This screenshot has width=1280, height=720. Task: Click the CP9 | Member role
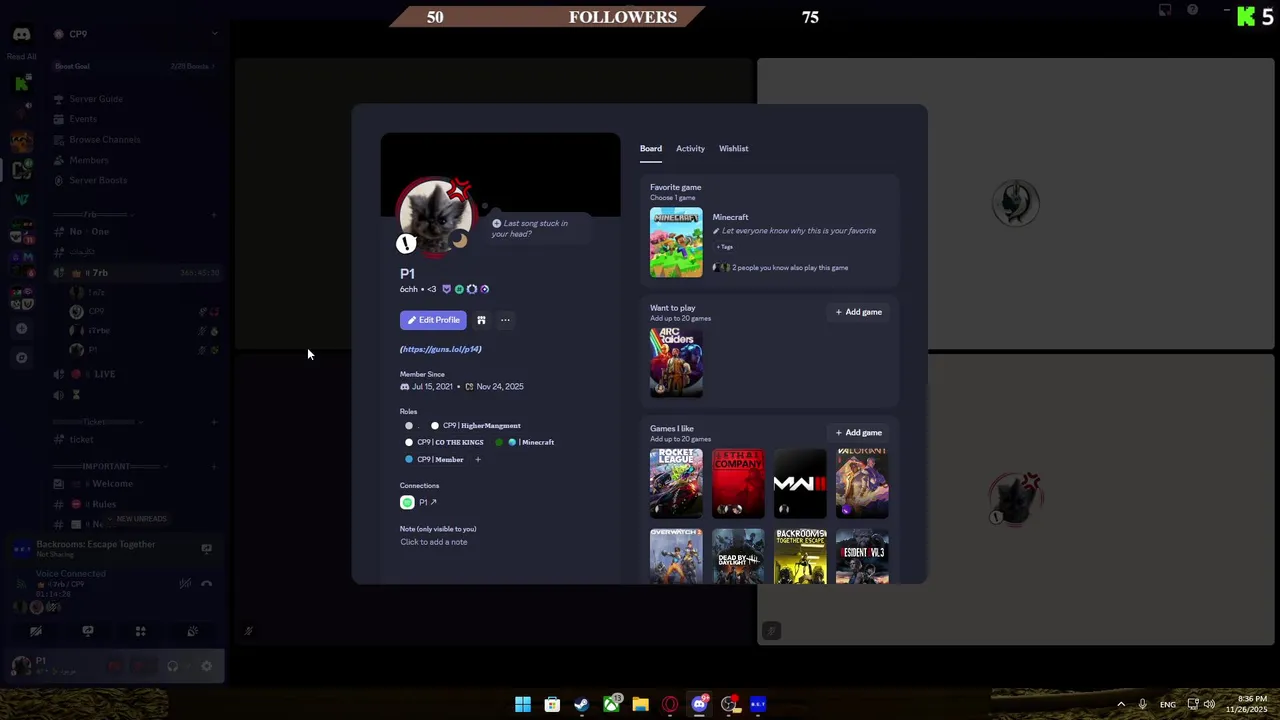(x=434, y=460)
